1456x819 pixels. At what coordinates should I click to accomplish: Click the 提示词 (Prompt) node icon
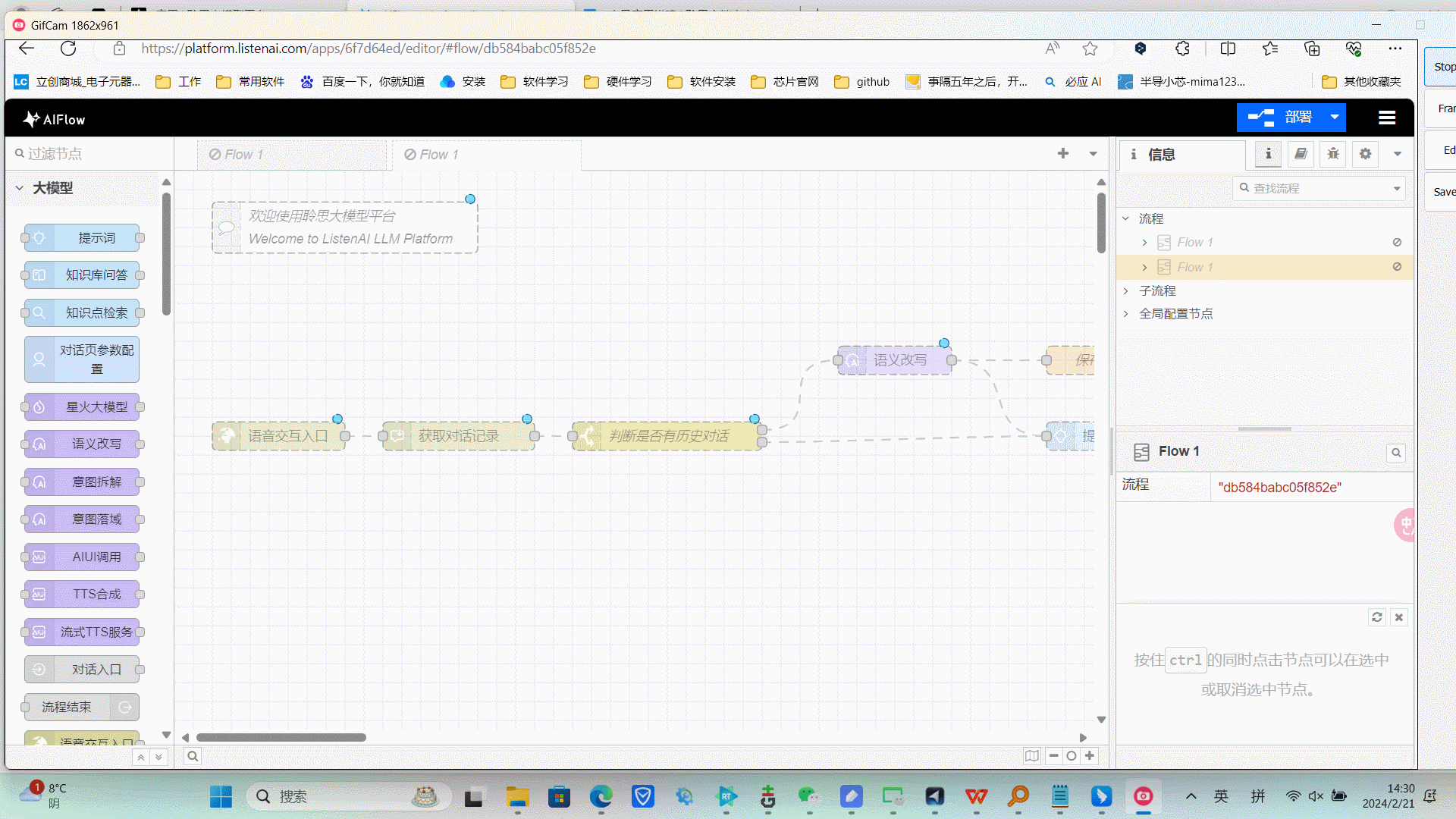click(x=39, y=237)
